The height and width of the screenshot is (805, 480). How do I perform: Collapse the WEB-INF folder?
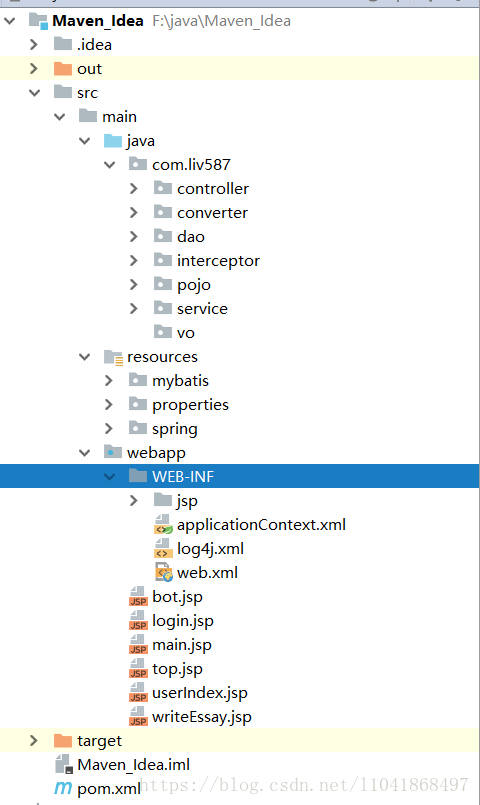109,476
